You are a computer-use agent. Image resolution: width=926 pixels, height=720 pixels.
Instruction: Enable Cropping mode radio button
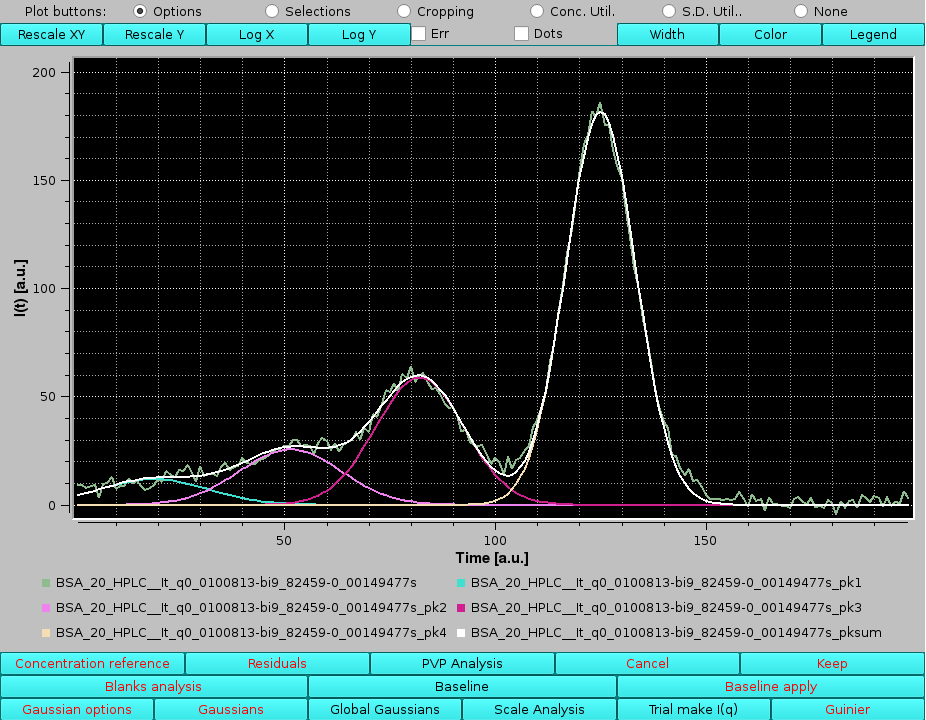403,11
